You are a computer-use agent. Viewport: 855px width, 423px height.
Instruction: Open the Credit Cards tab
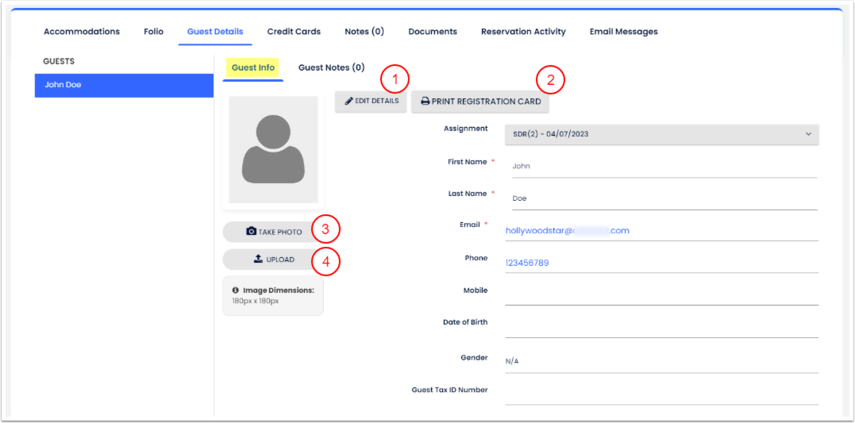pyautogui.click(x=293, y=32)
